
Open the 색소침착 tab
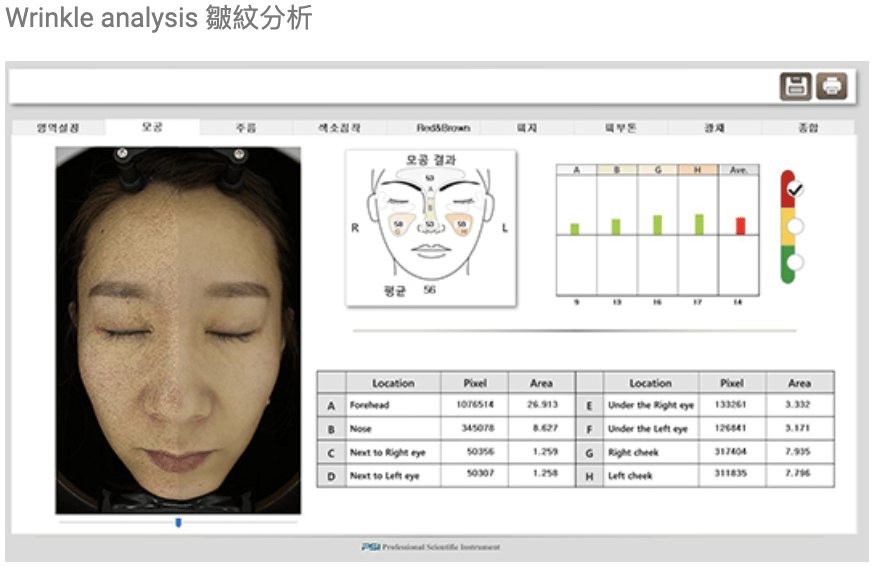(x=339, y=128)
